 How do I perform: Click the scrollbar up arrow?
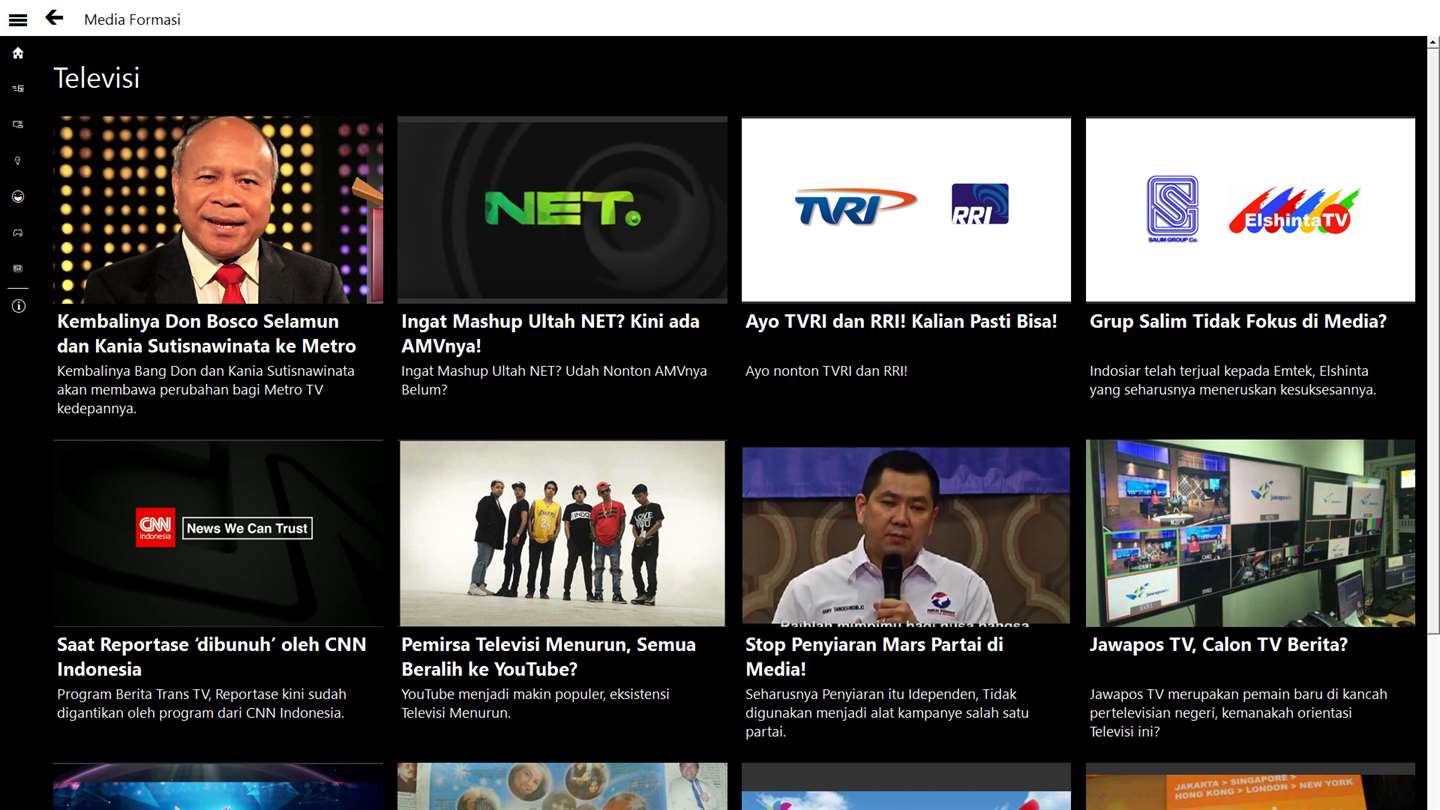[1434, 44]
